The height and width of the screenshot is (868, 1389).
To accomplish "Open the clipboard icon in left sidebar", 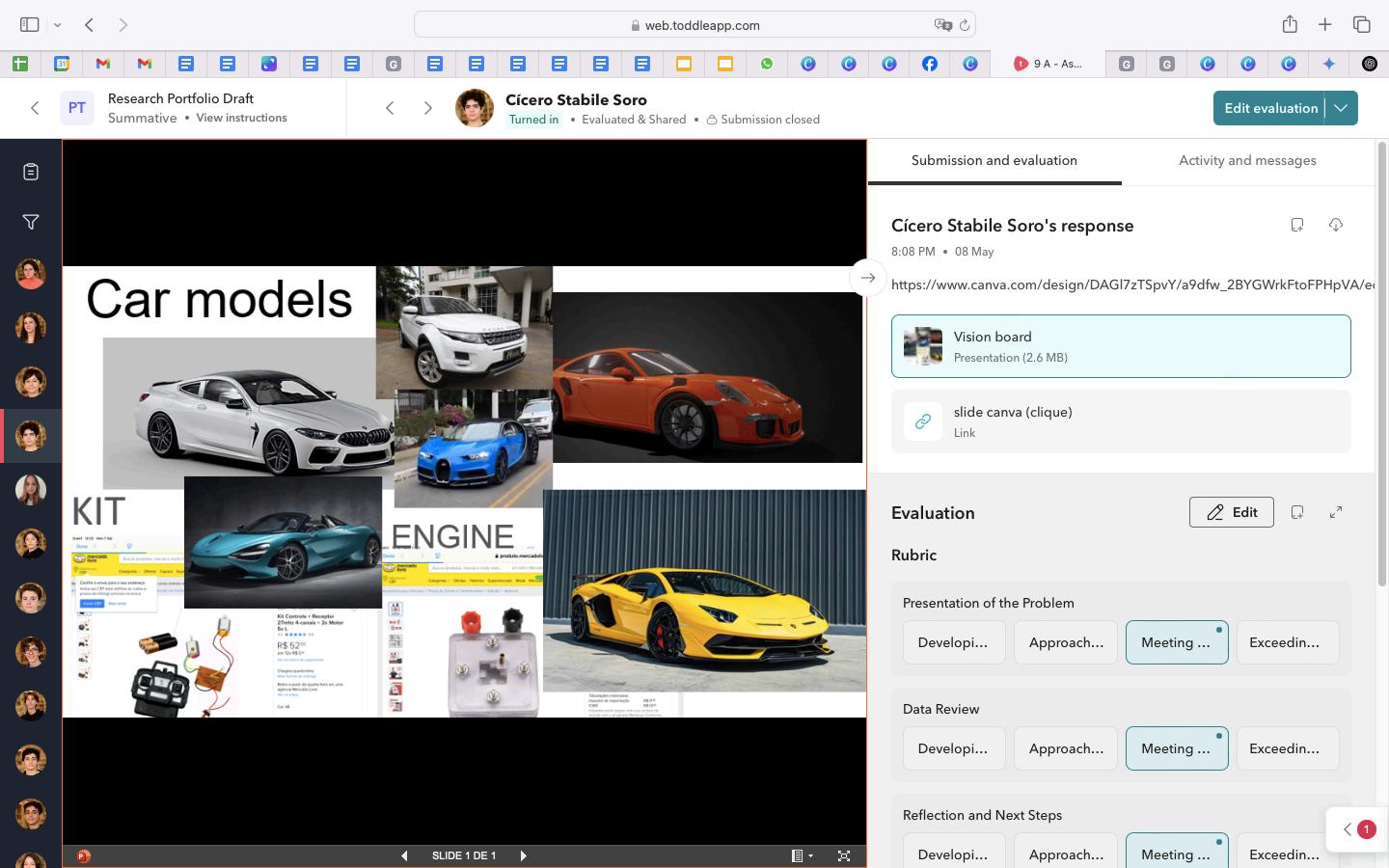I will click(x=31, y=172).
